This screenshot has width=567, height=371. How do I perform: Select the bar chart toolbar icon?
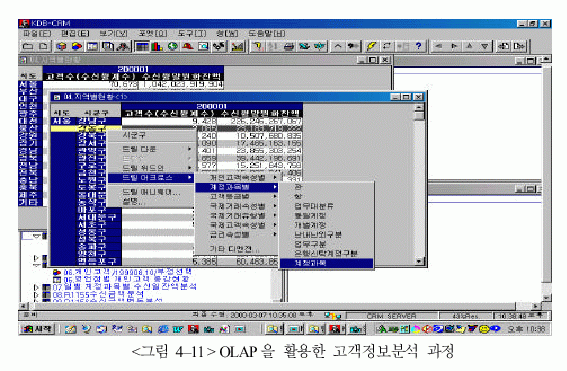pos(157,46)
